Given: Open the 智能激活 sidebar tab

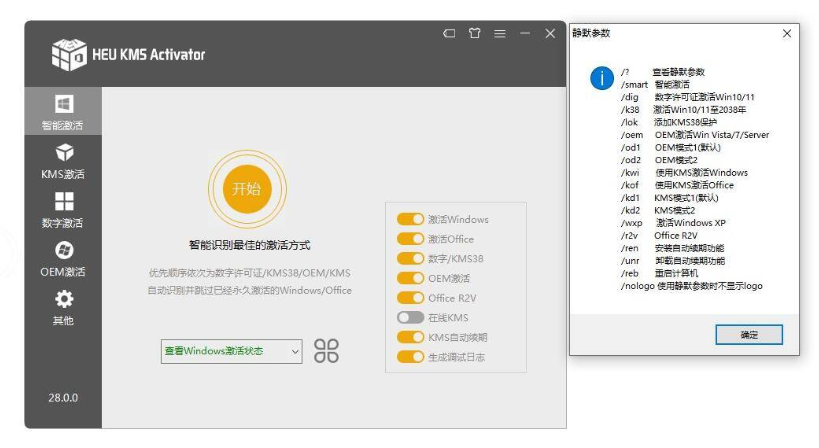Looking at the screenshot, I should [63, 111].
